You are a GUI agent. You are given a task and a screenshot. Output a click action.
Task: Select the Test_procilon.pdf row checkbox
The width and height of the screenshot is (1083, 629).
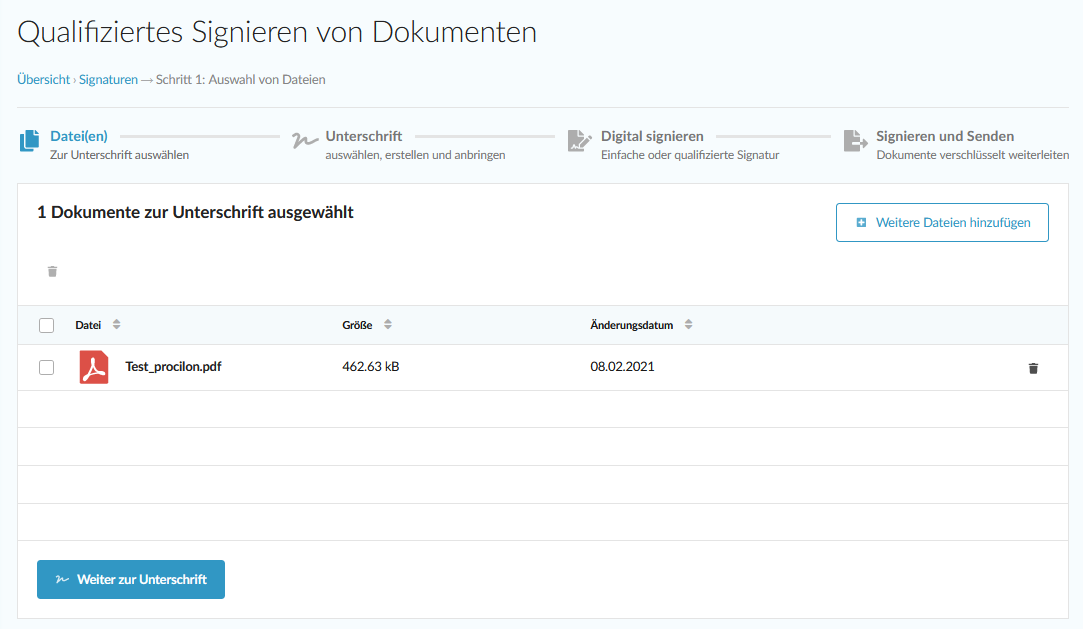pos(46,367)
